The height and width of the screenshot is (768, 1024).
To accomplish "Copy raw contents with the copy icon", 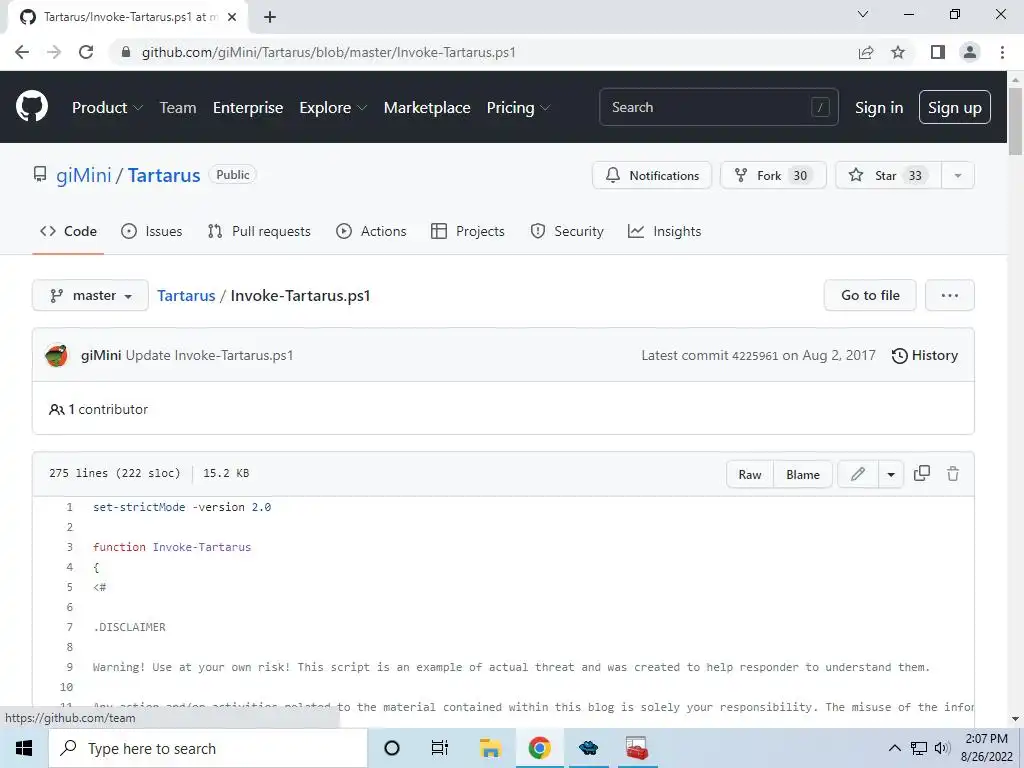I will [x=921, y=473].
